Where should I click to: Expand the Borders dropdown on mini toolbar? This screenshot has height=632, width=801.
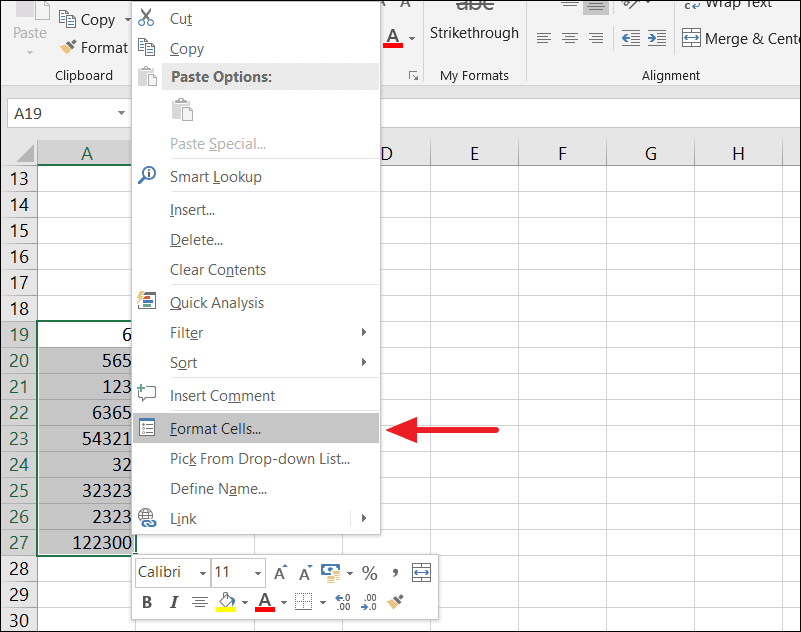pos(321,601)
